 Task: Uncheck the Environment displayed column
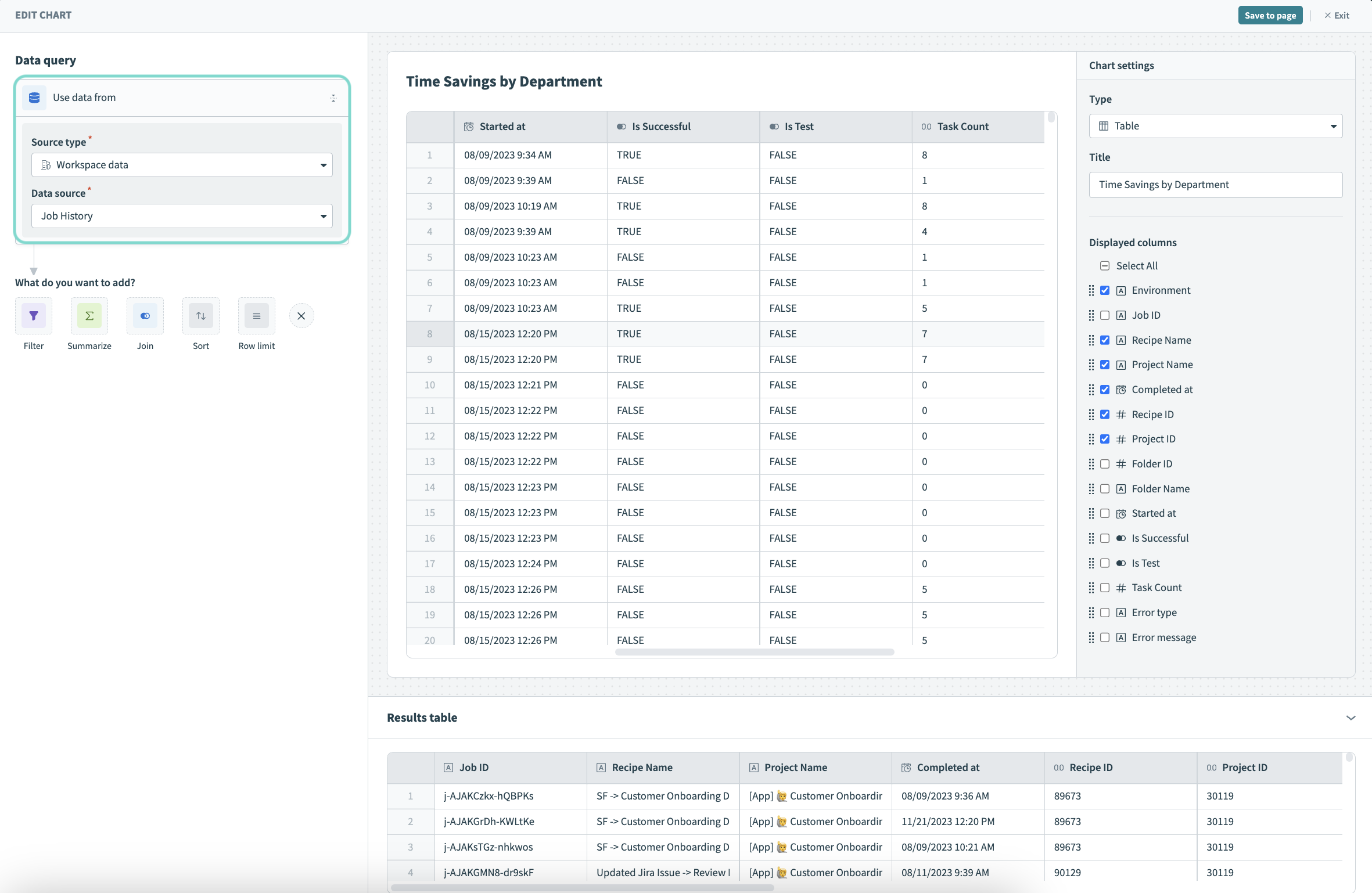[1105, 290]
